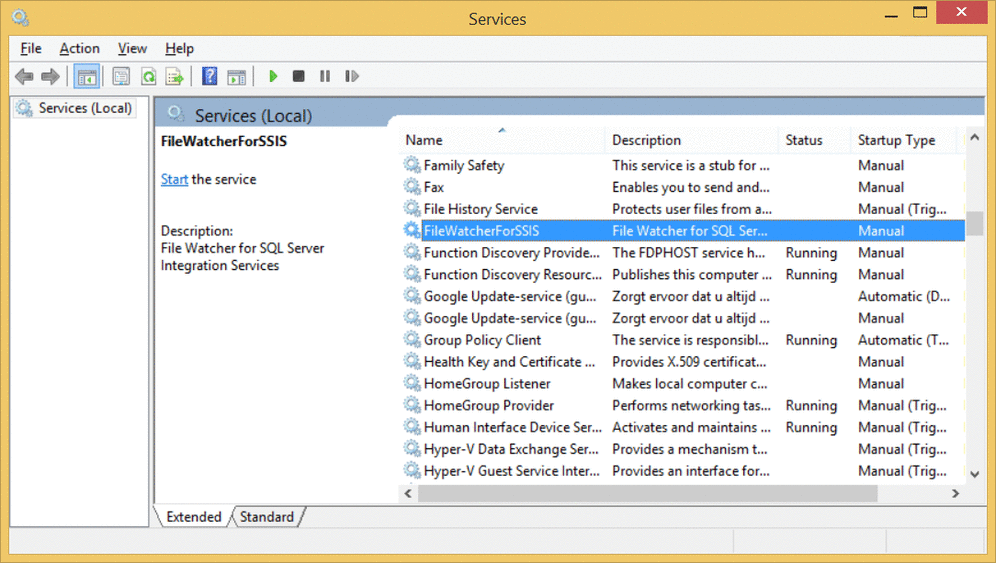The width and height of the screenshot is (997, 563).
Task: Select the Family Safety service row
Action: [683, 165]
